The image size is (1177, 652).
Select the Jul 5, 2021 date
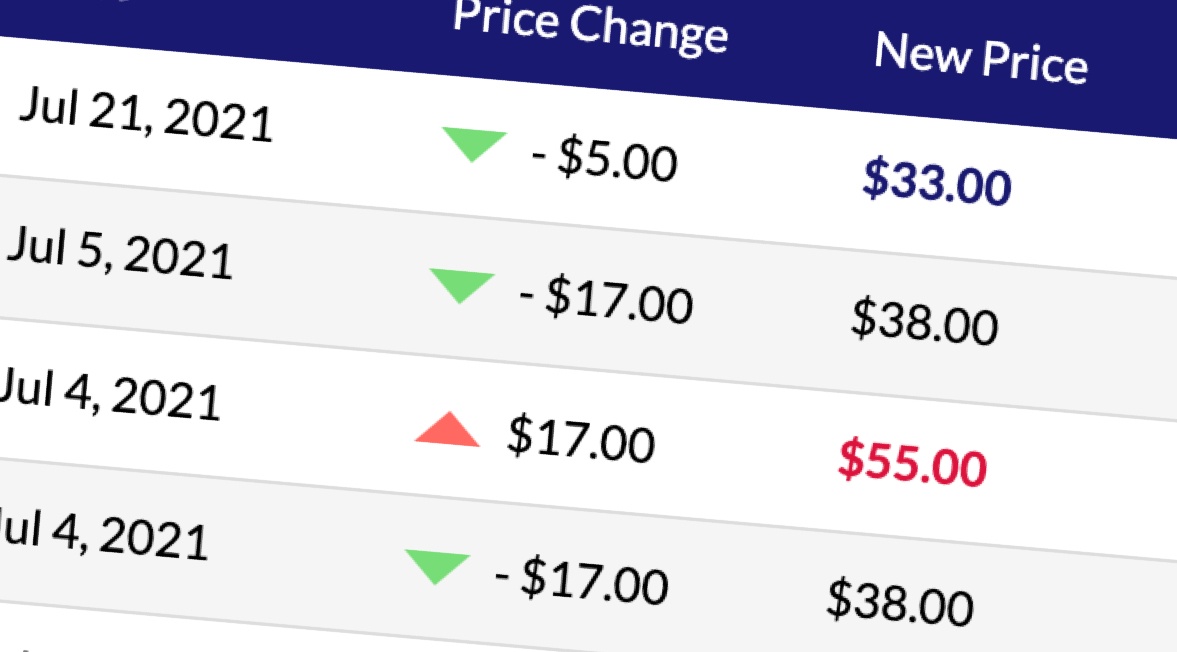coord(120,253)
